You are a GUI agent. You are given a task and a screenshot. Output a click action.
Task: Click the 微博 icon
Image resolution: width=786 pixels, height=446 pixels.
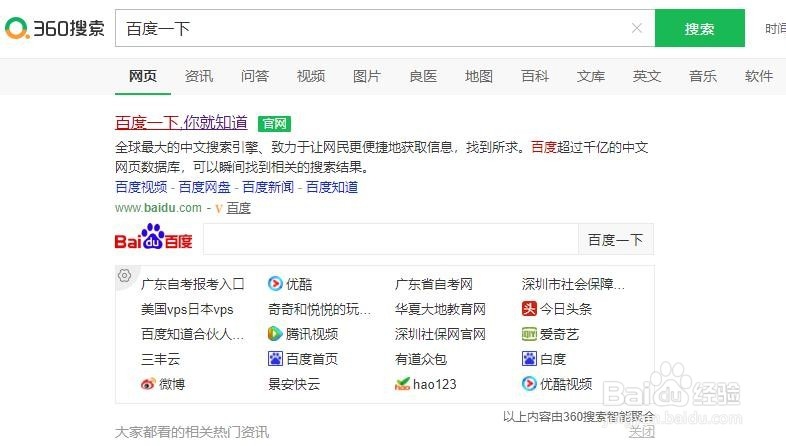click(148, 384)
